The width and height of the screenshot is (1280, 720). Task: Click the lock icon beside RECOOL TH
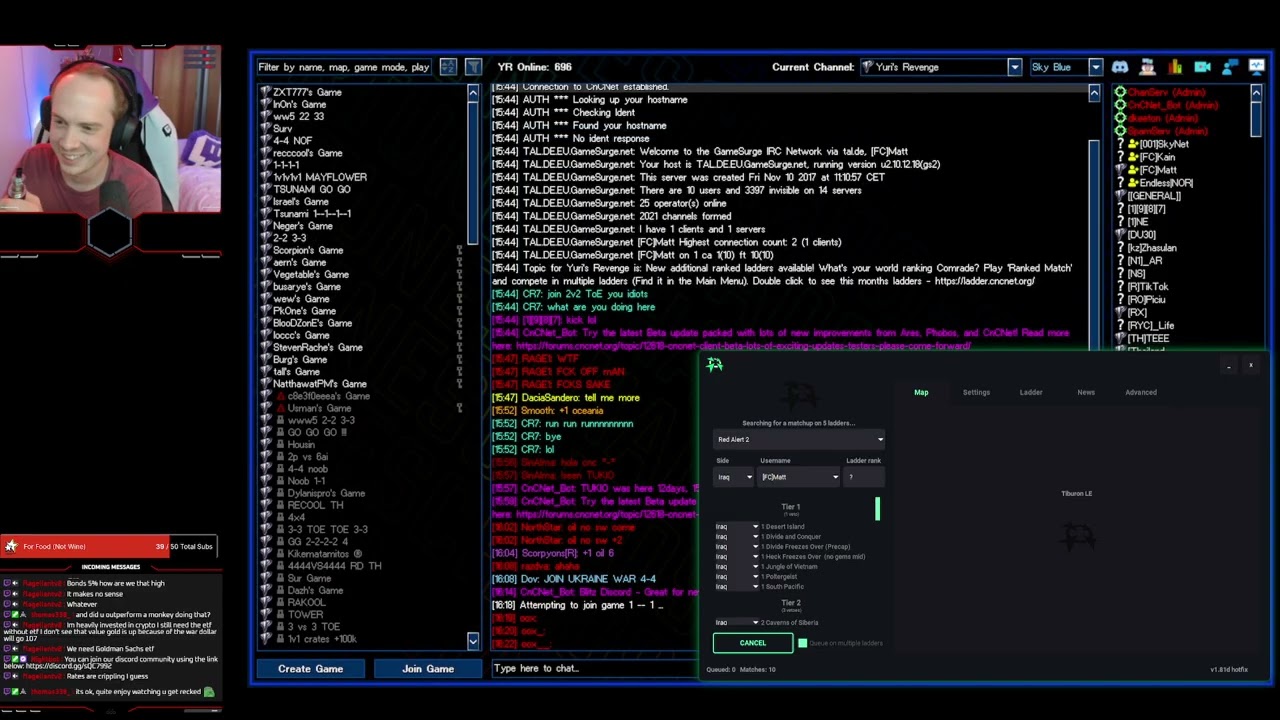pyautogui.click(x=280, y=505)
